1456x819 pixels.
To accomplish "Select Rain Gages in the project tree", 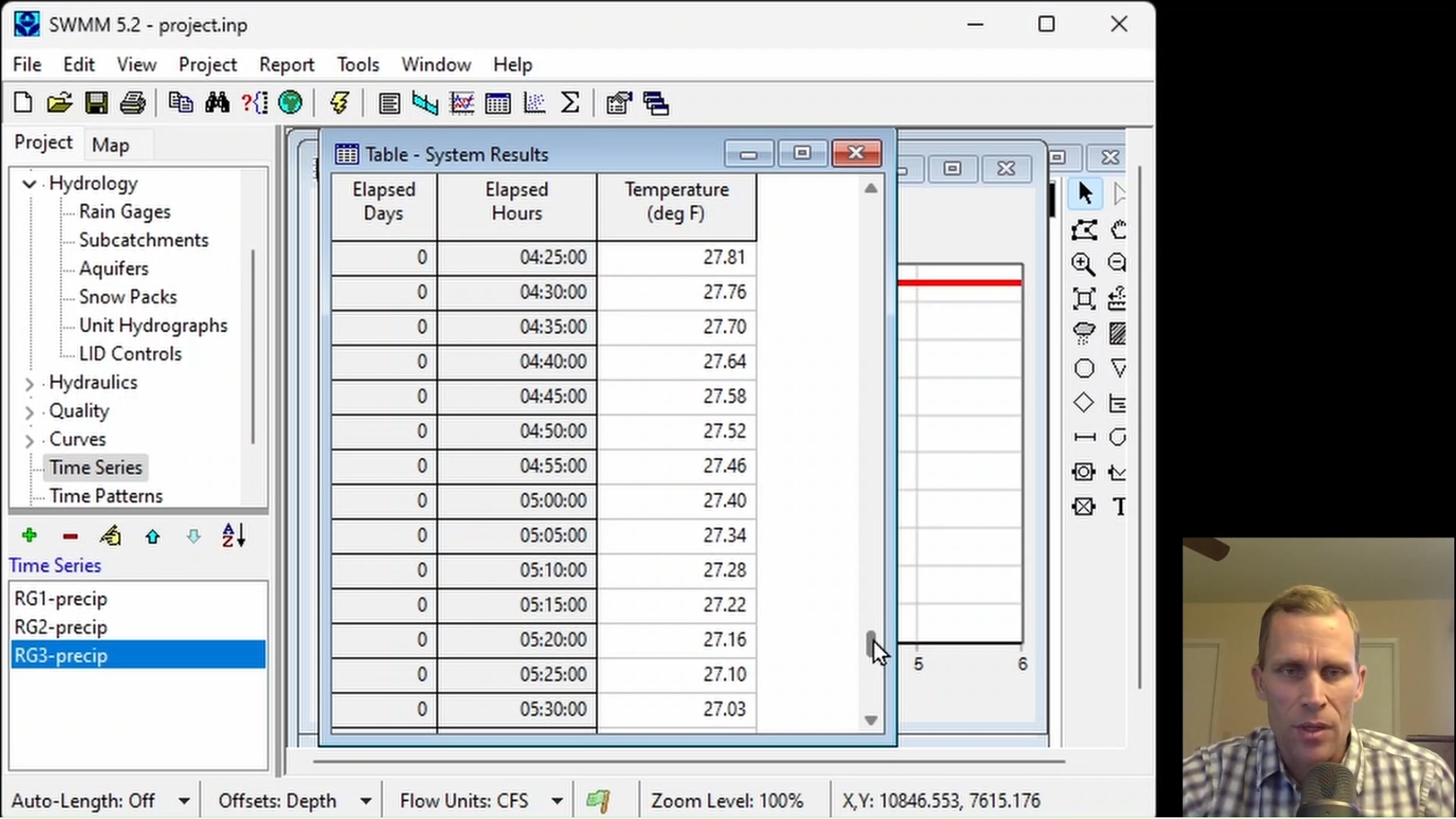I will [125, 212].
